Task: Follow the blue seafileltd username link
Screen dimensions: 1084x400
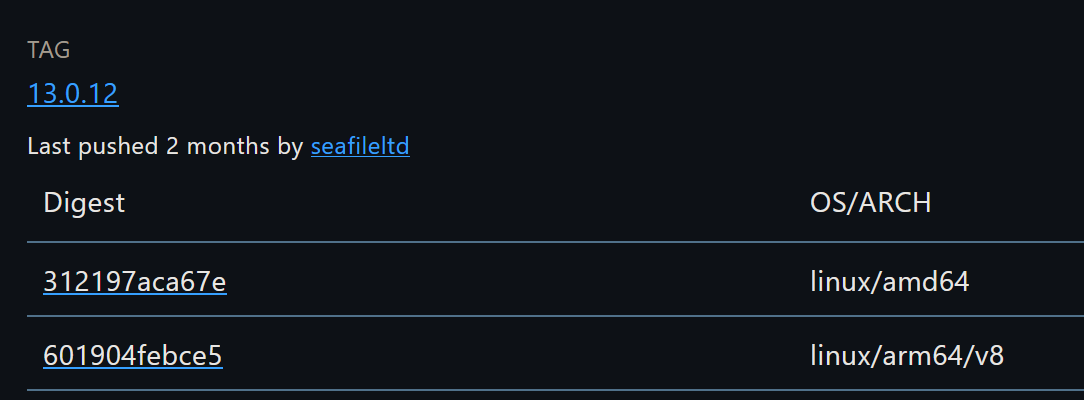Action: click(360, 147)
